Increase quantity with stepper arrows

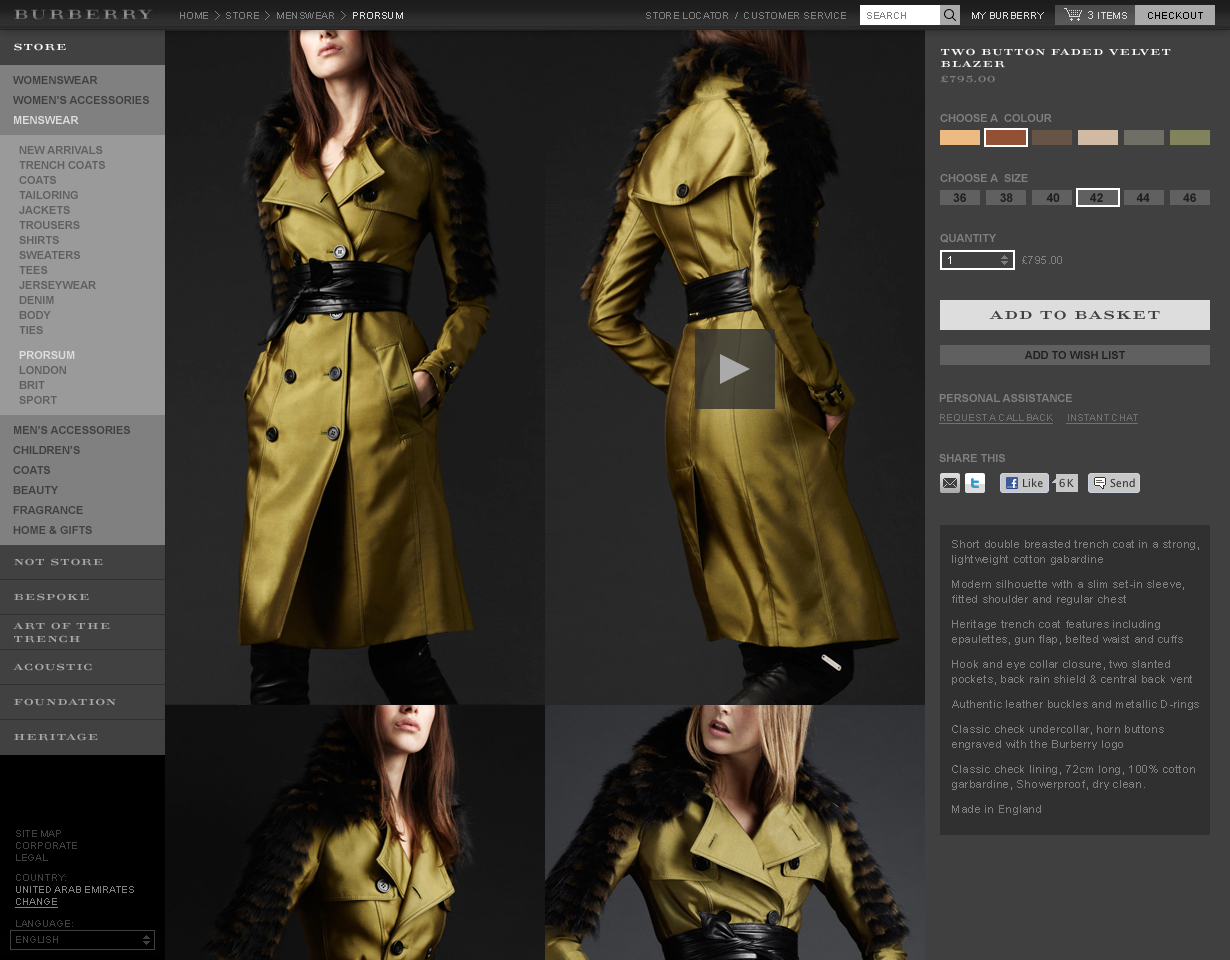coord(1005,257)
